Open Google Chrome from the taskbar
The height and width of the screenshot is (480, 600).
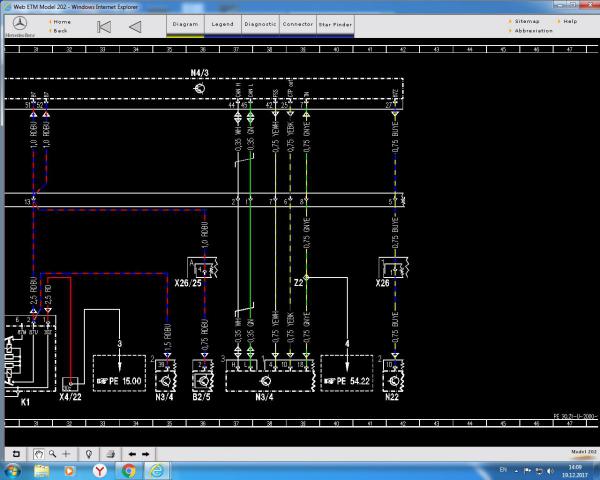(x=128, y=470)
